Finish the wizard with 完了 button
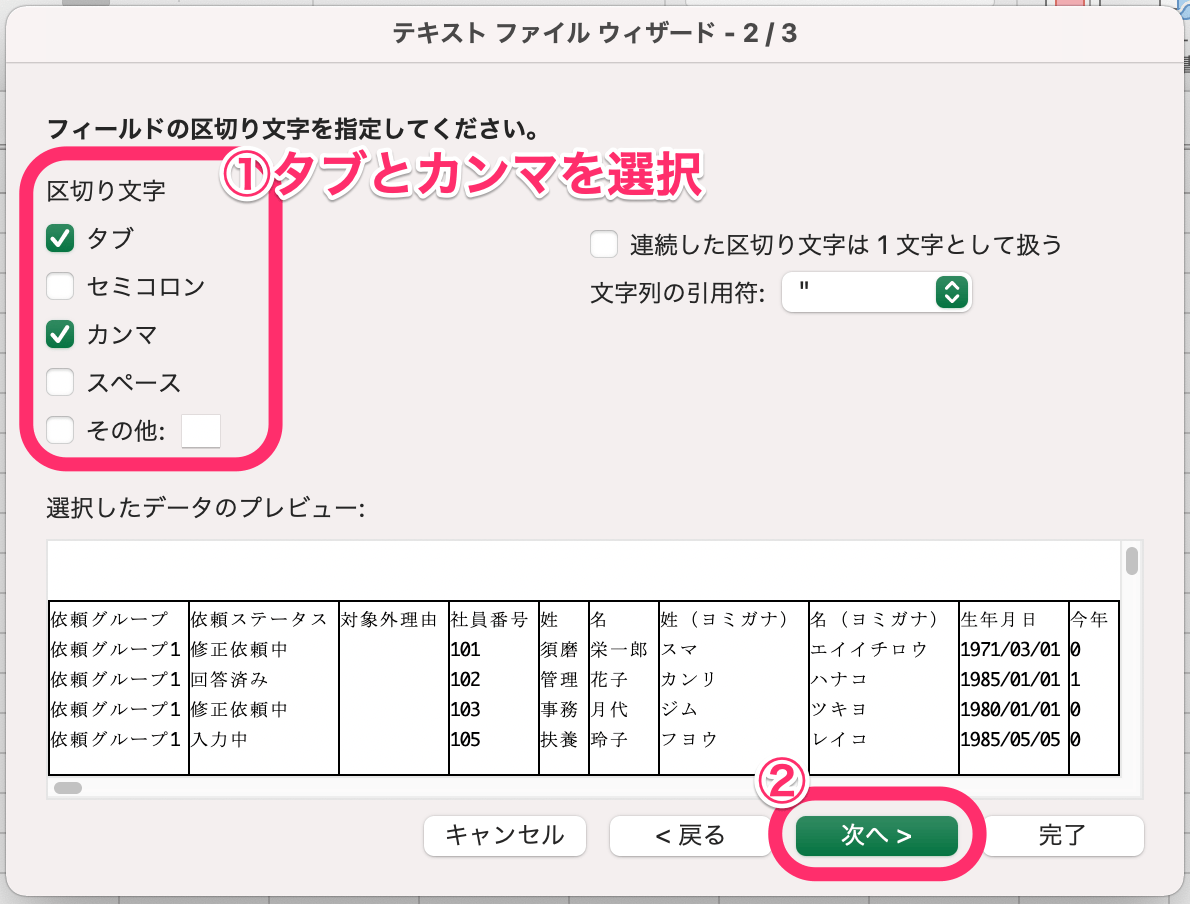 (1062, 836)
